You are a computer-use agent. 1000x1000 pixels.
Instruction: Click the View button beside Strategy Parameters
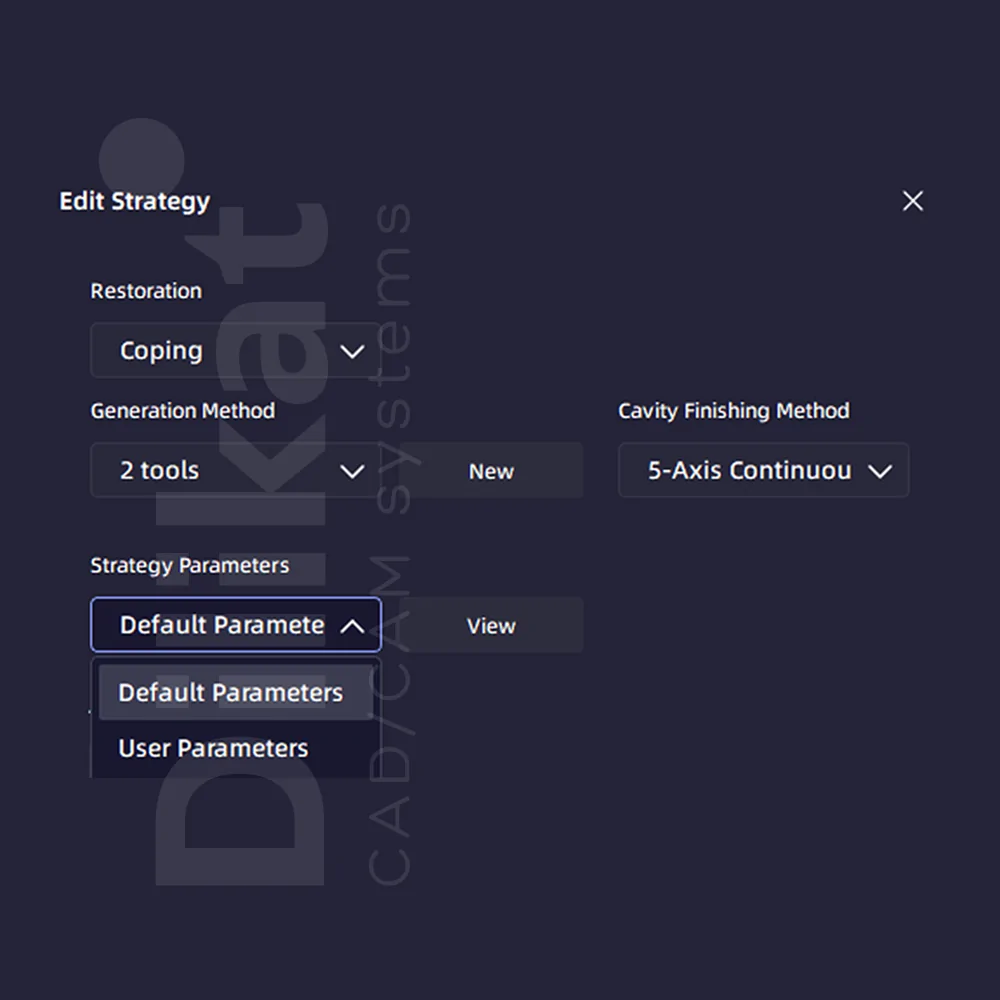tap(491, 626)
